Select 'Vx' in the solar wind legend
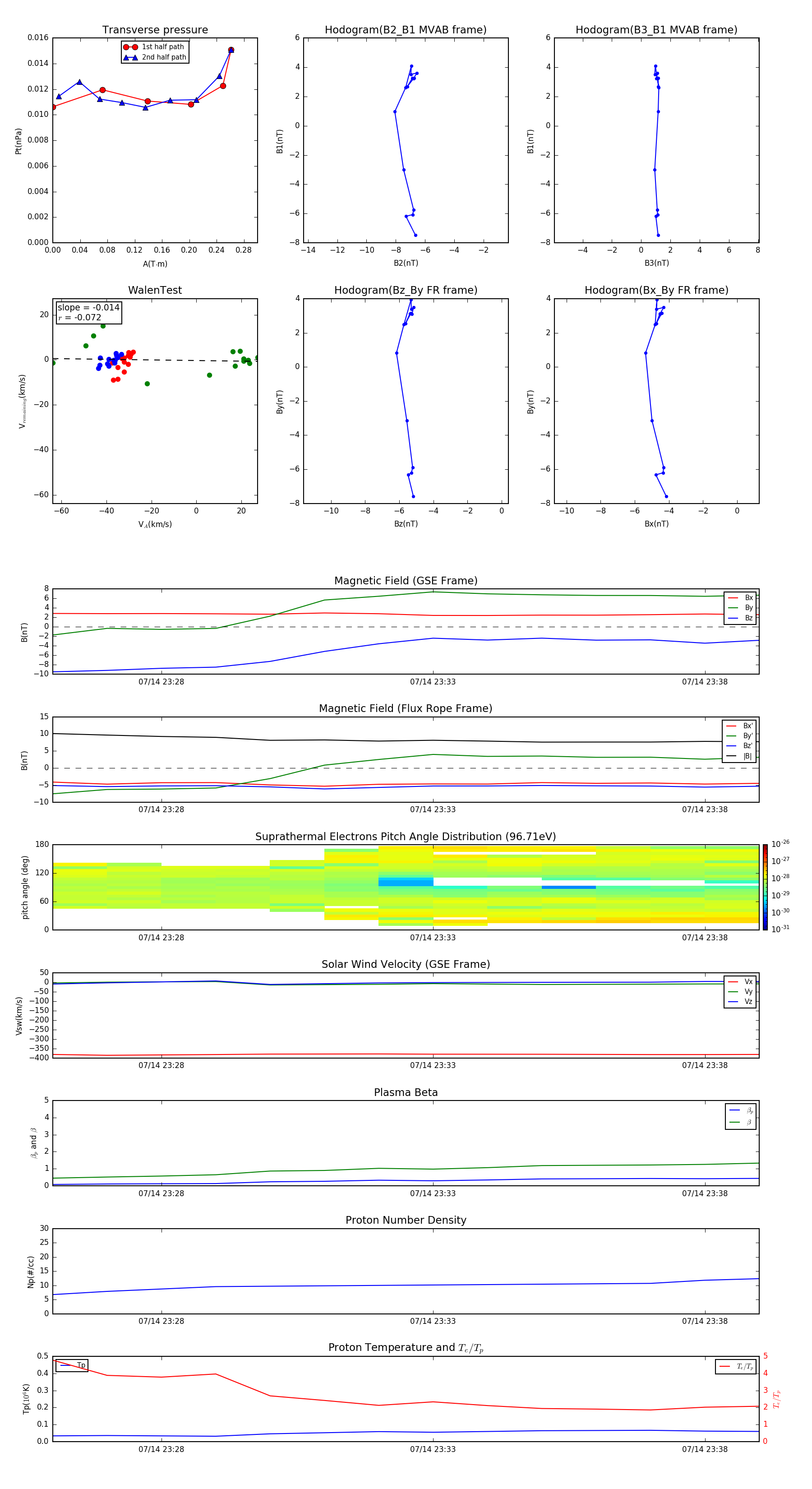This screenshot has height=1489, width=812. click(740, 981)
